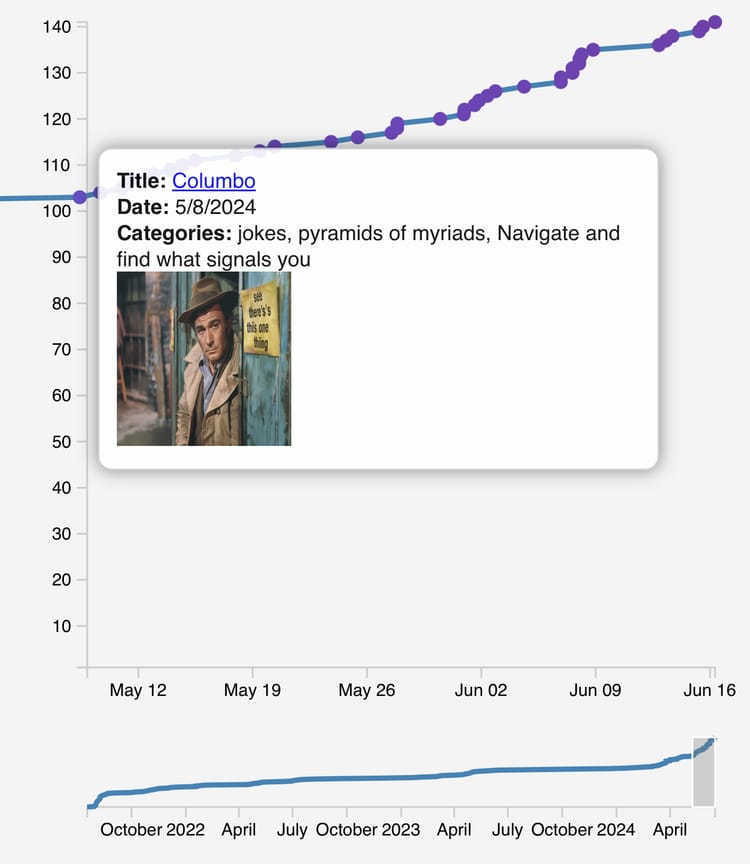The height and width of the screenshot is (864, 750).
Task: Open the Columbo title link
Action: [x=213, y=181]
